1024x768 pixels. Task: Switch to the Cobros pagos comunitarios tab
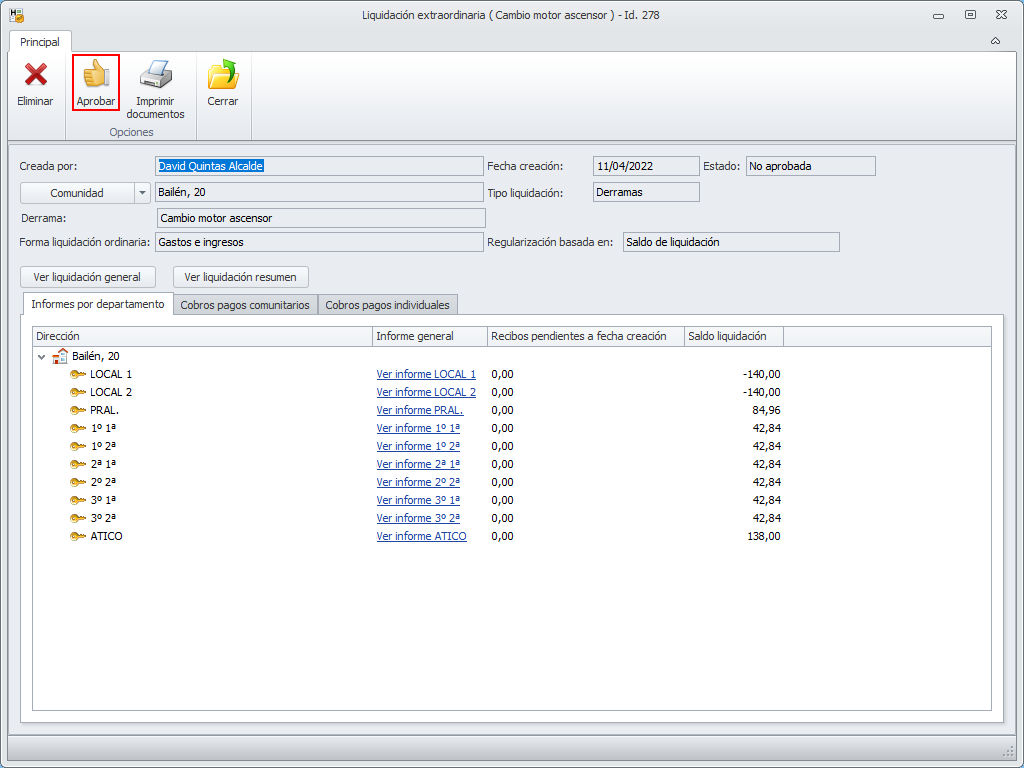point(245,305)
